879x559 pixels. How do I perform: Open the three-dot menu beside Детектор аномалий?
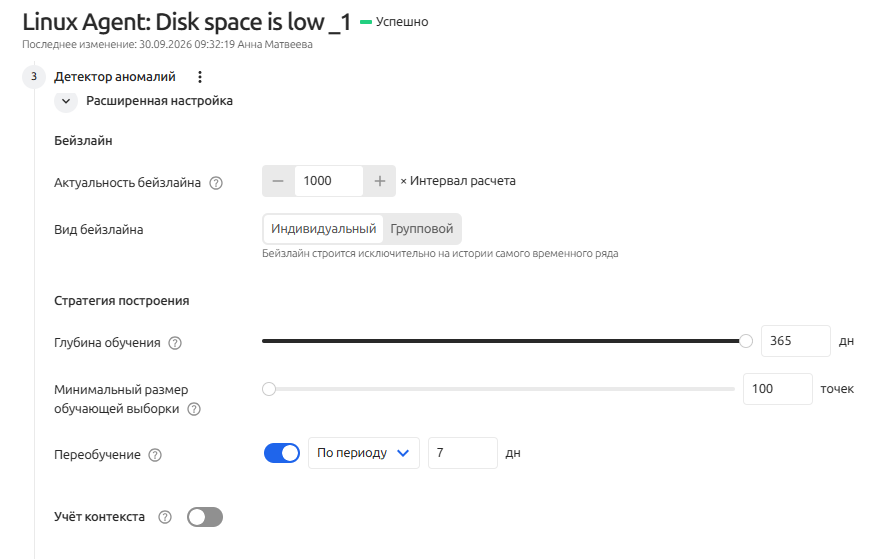[x=200, y=77]
